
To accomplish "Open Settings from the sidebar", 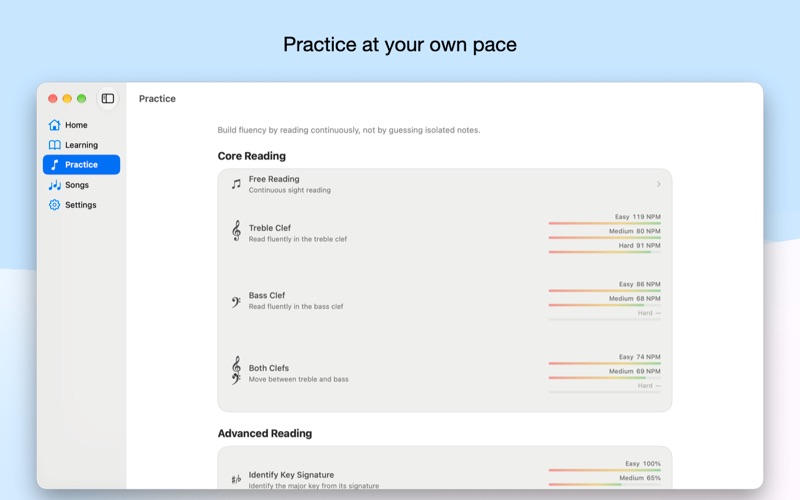I will pyautogui.click(x=82, y=205).
